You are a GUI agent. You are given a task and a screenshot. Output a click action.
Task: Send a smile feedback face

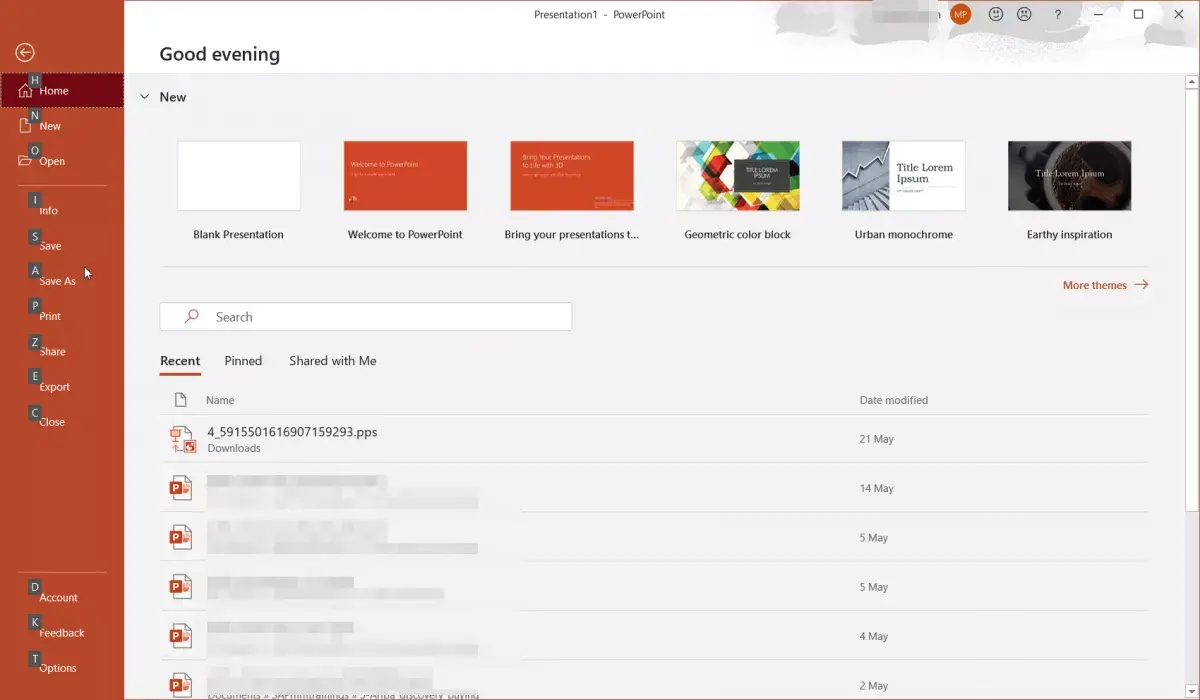(x=996, y=14)
